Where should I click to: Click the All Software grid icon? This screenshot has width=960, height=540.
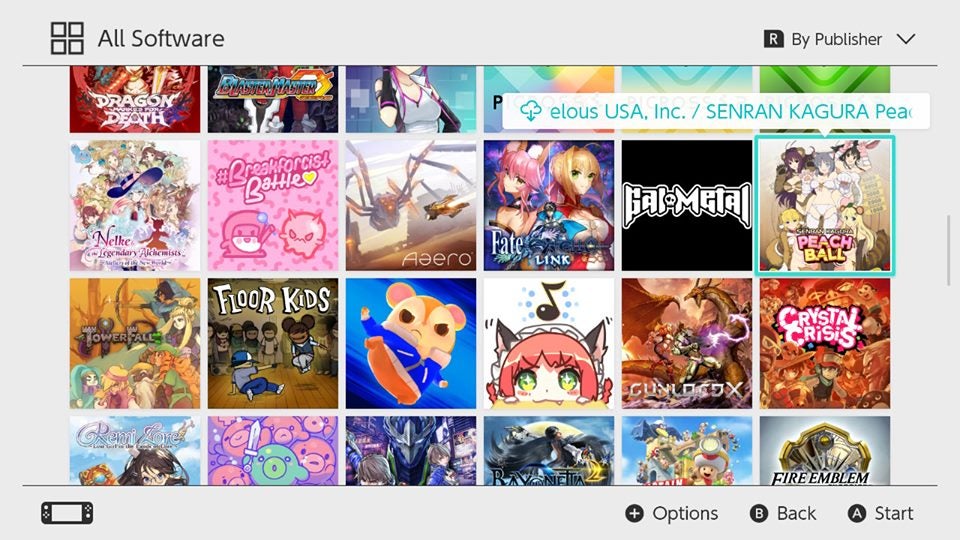coord(67,39)
